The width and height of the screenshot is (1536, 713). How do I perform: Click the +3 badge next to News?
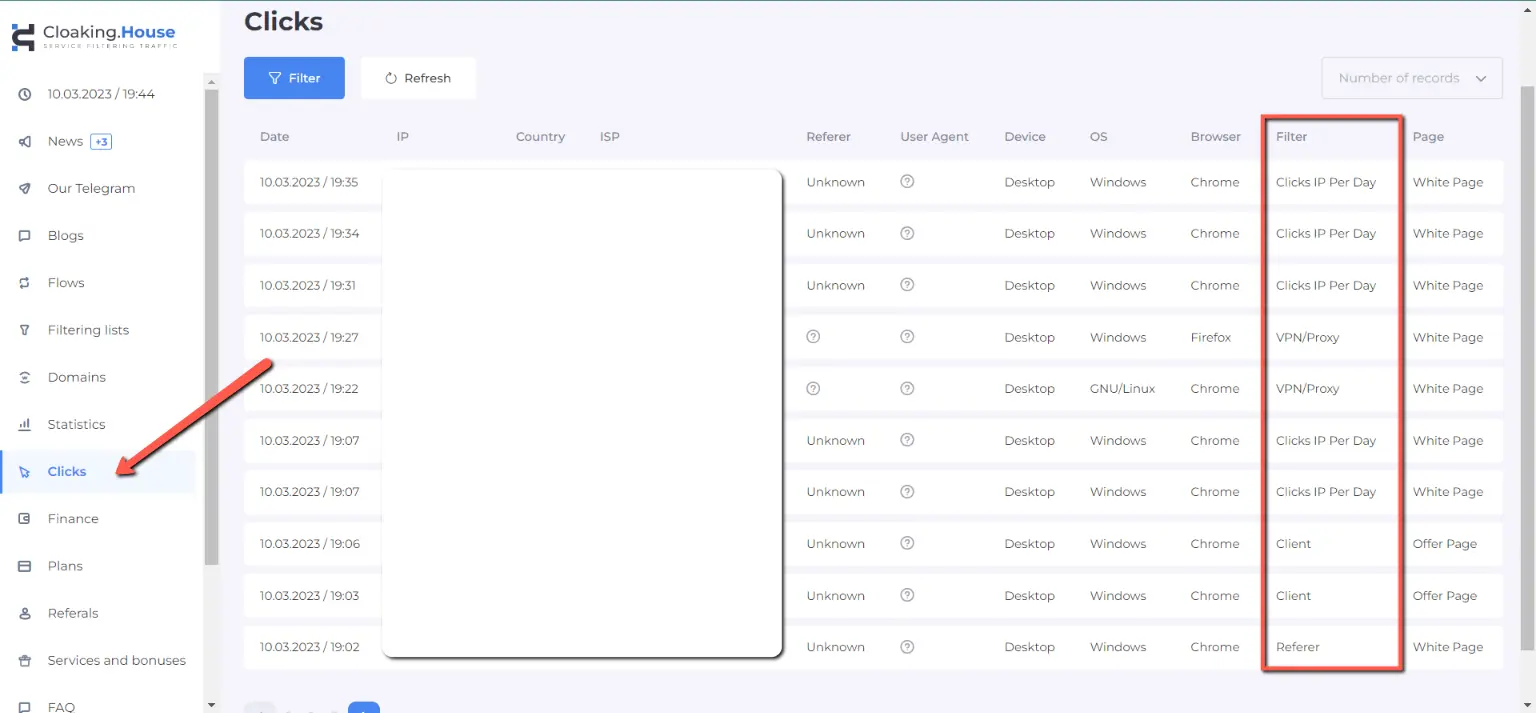(x=101, y=142)
